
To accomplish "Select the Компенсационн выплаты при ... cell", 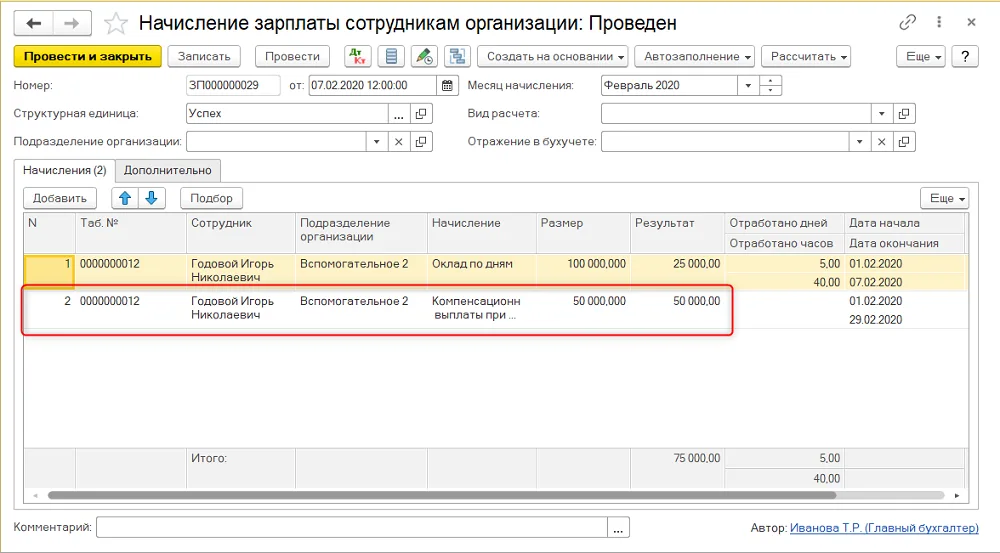I will coord(482,310).
